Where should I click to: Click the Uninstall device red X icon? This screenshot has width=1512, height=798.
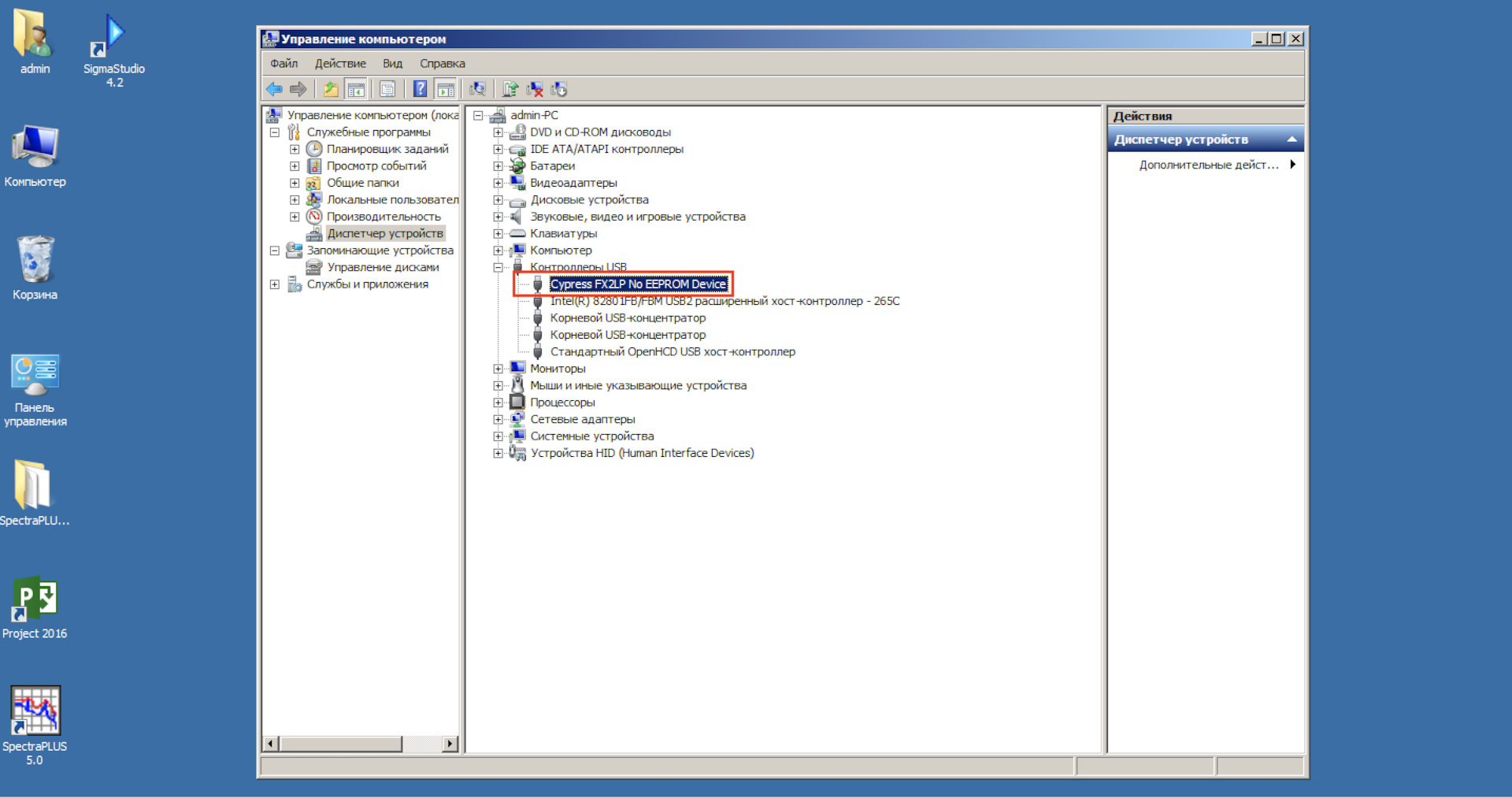tap(535, 89)
